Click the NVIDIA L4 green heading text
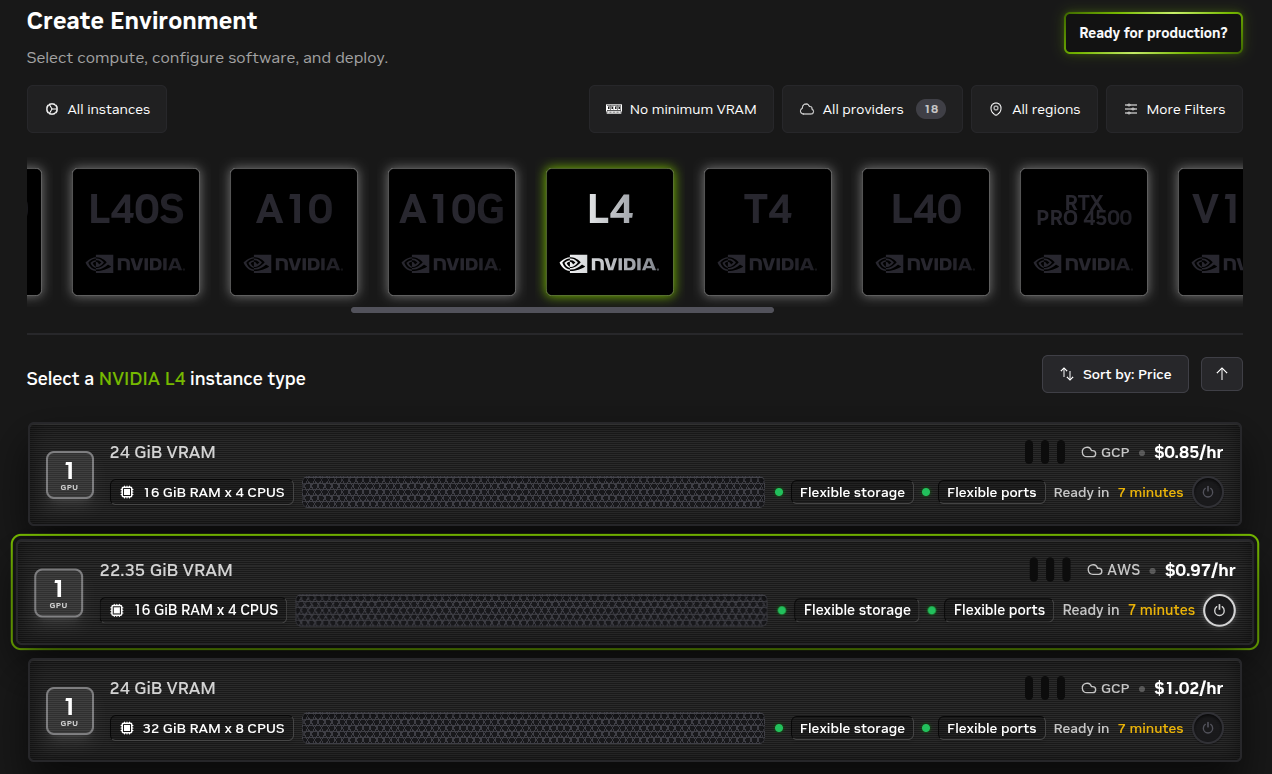Image resolution: width=1272 pixels, height=774 pixels. coord(142,379)
